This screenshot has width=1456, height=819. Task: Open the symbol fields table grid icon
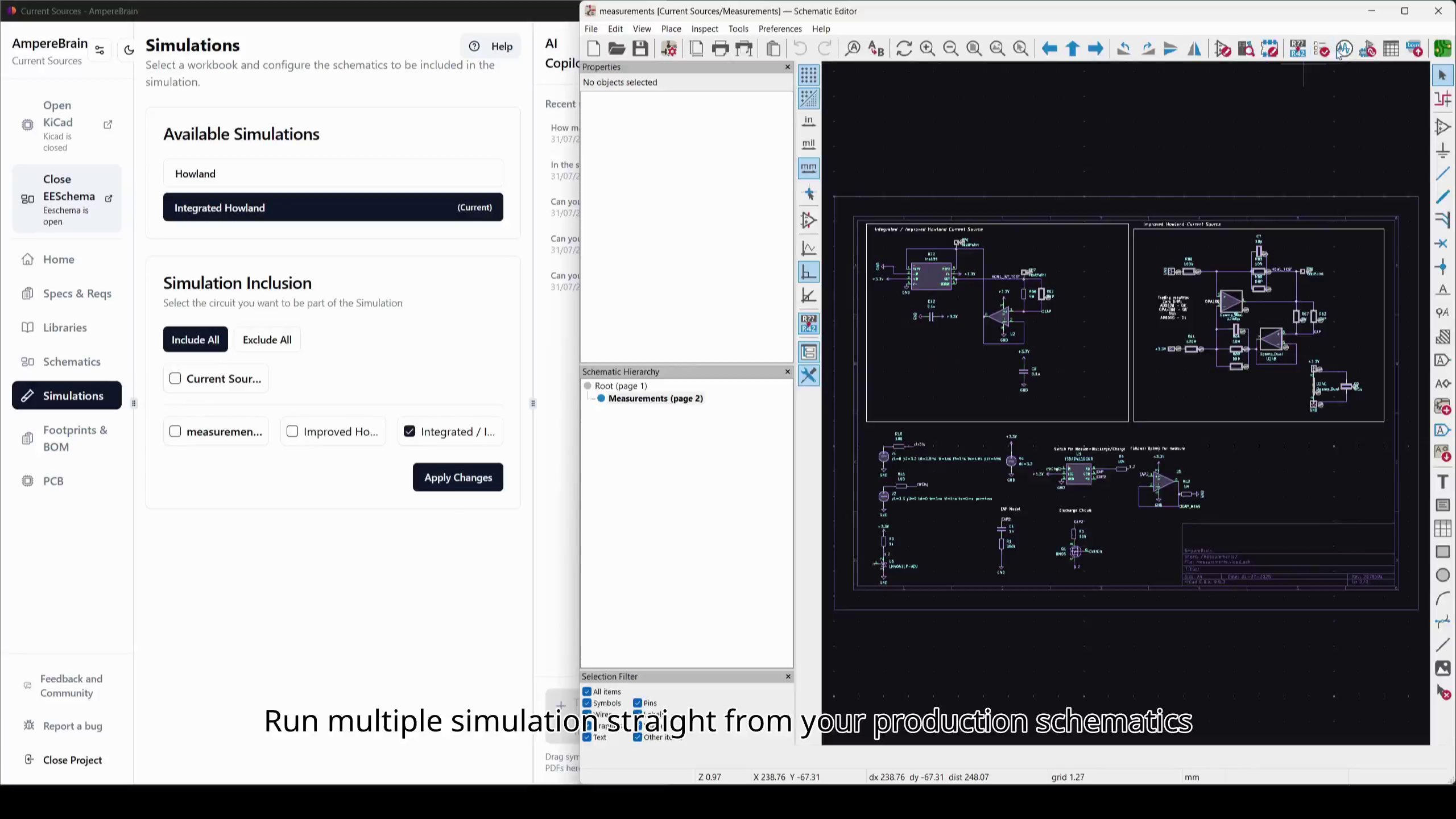1391,49
